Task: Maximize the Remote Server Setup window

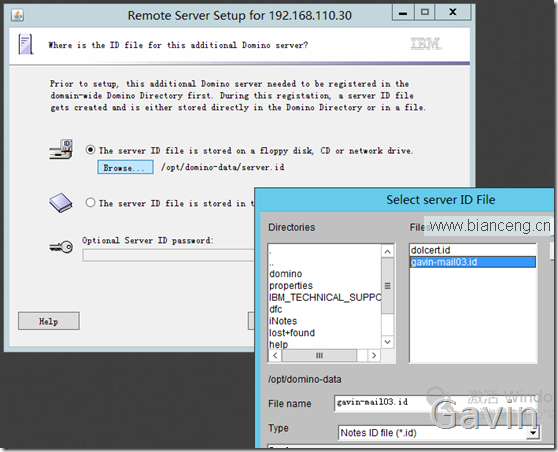Action: 425,12
